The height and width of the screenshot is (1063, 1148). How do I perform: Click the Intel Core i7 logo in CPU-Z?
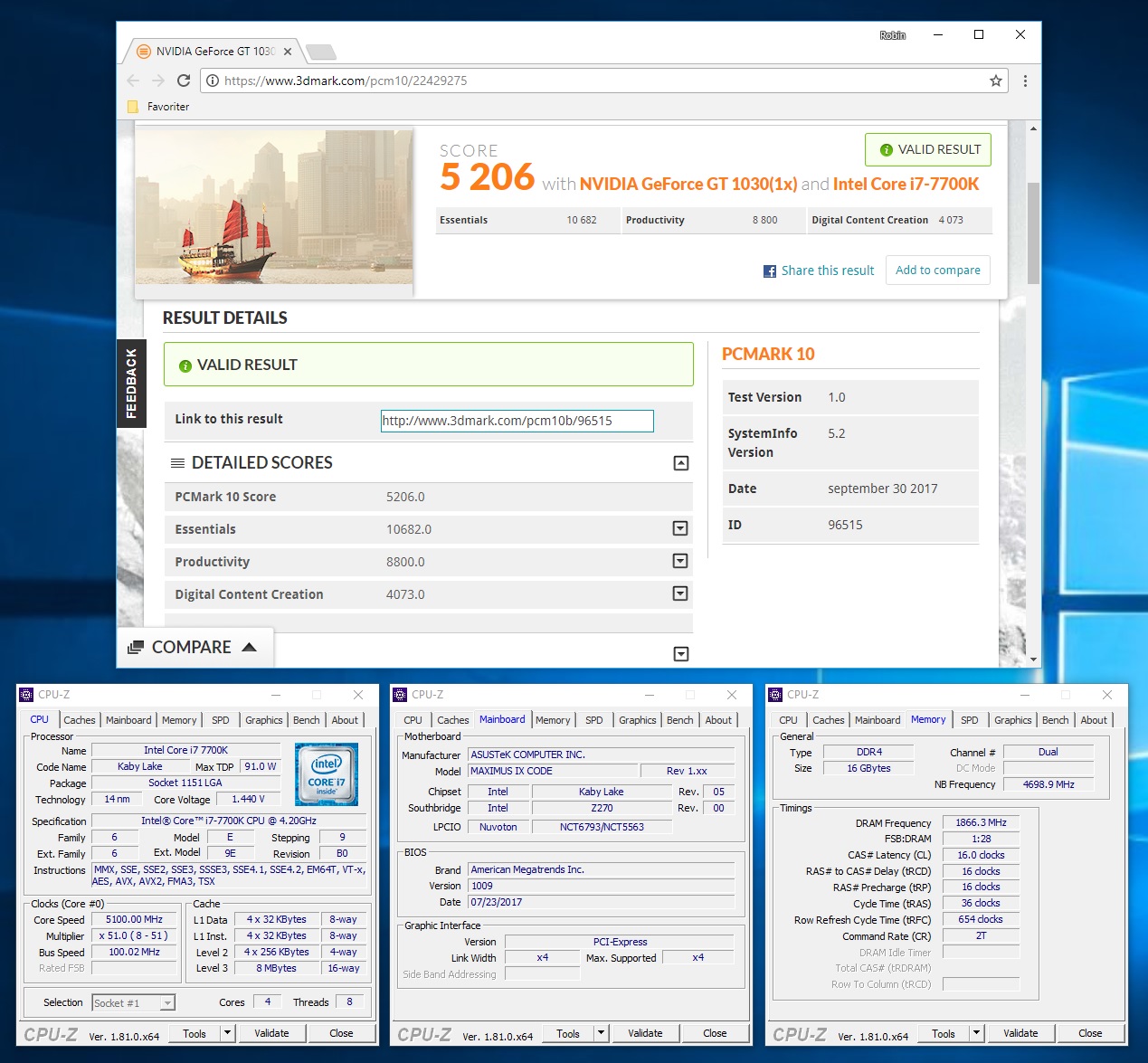(327, 774)
